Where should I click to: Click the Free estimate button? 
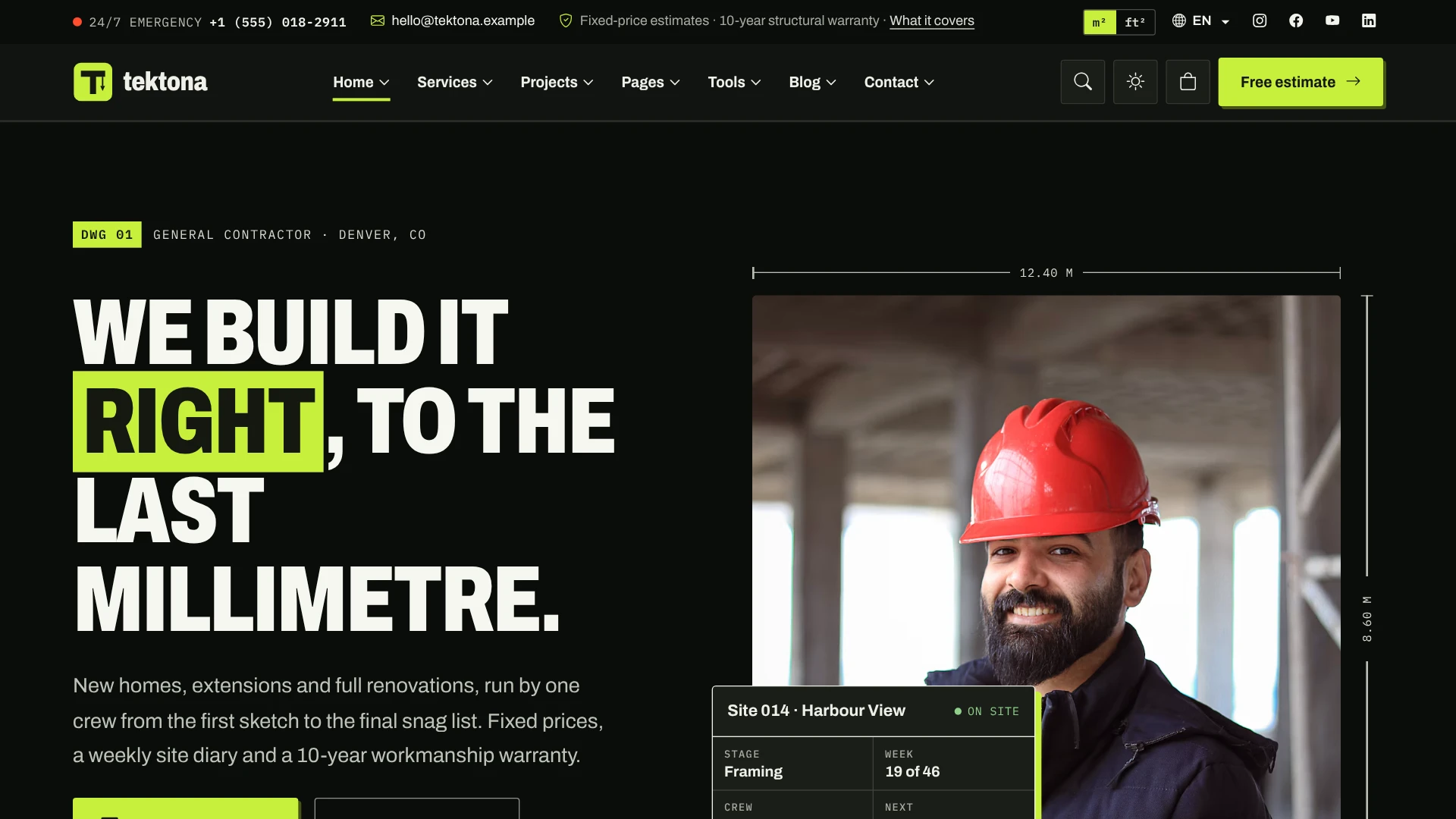[x=1301, y=82]
